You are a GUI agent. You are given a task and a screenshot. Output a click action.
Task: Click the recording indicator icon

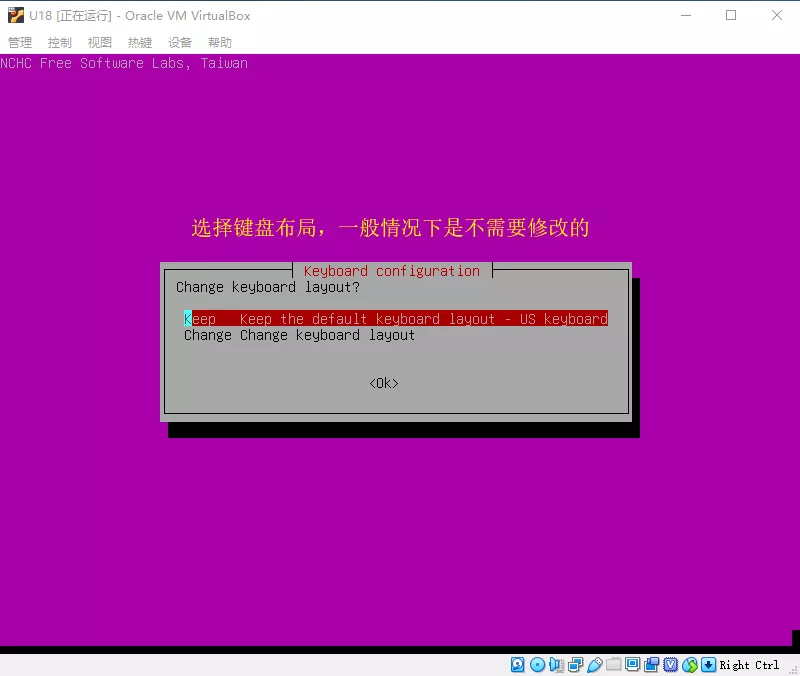(x=652, y=665)
